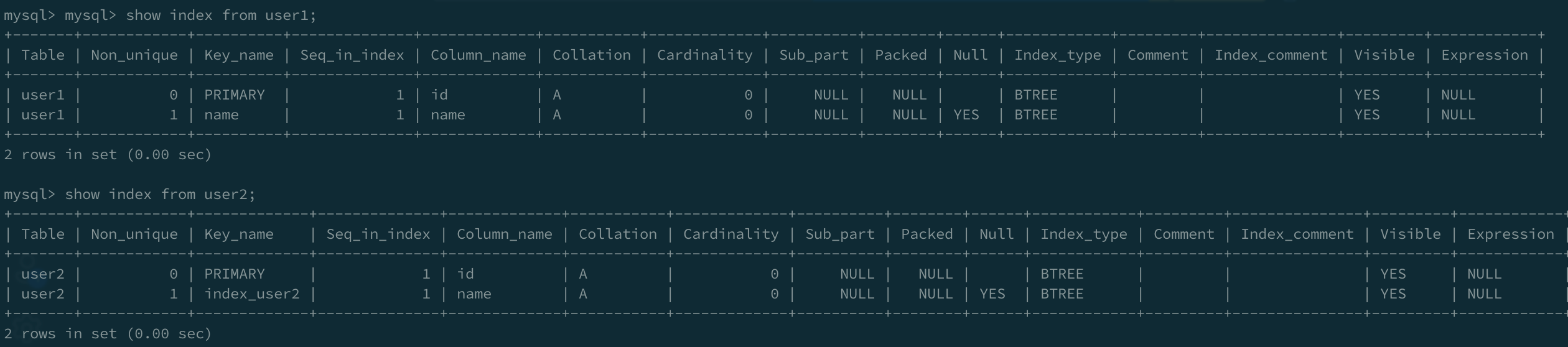Select the index_user2 key name cell
The width and height of the screenshot is (1568, 347).
click(x=252, y=294)
